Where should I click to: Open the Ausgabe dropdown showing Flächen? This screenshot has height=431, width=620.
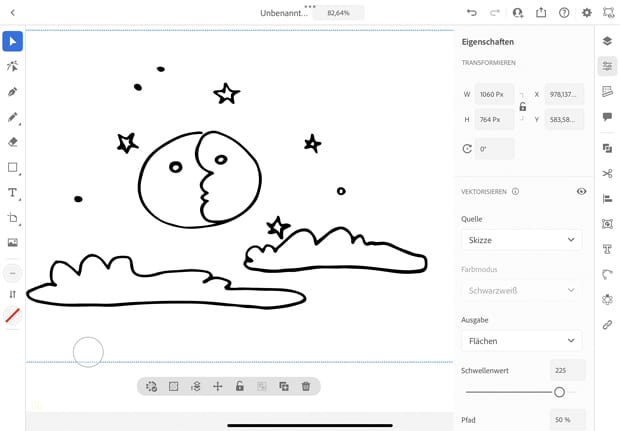click(x=521, y=341)
